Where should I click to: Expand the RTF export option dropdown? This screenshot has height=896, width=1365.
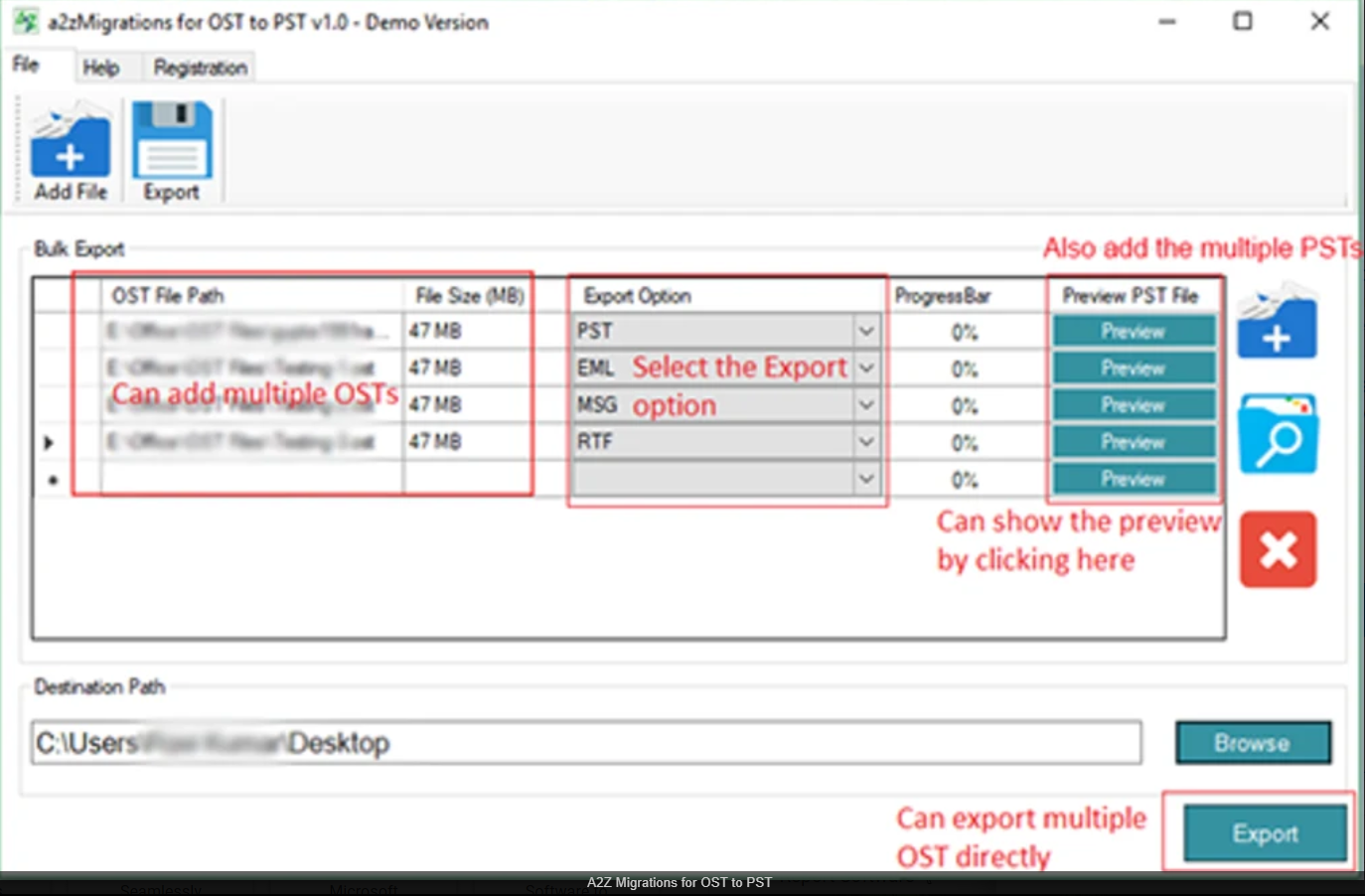pos(866,441)
